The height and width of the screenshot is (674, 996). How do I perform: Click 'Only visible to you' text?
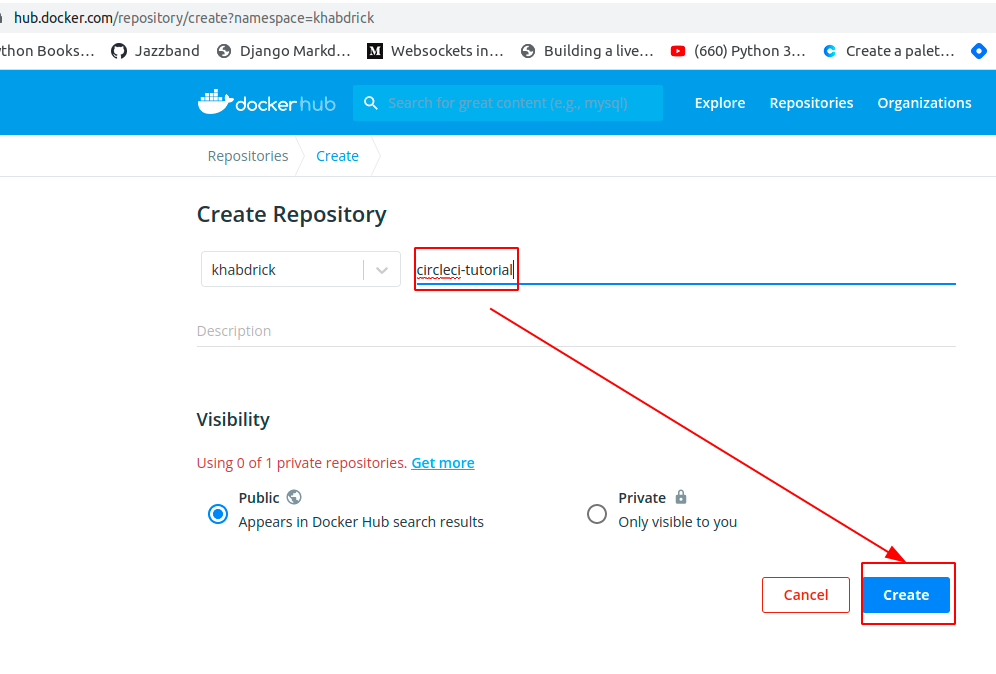(x=678, y=522)
